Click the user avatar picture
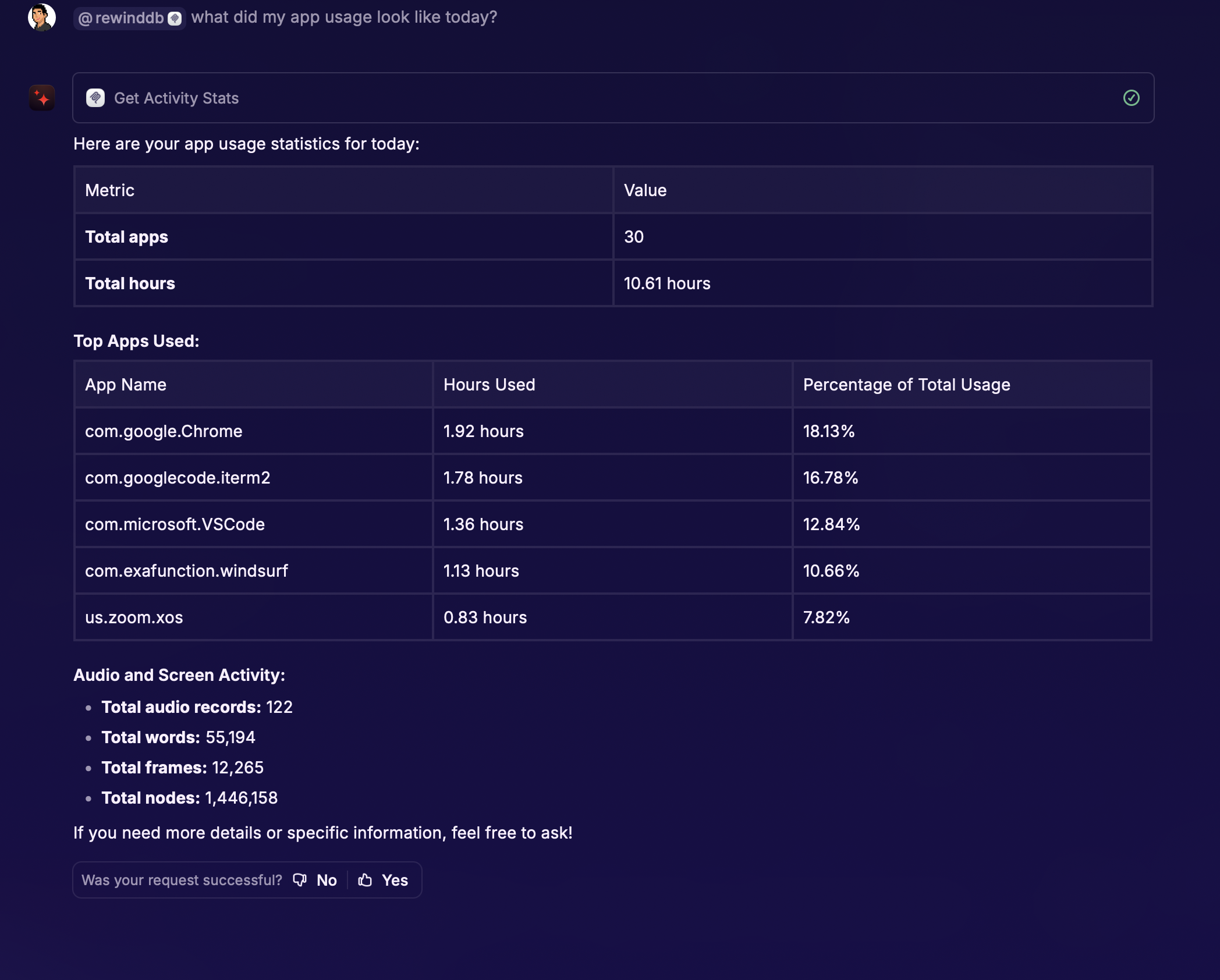 pyautogui.click(x=42, y=17)
